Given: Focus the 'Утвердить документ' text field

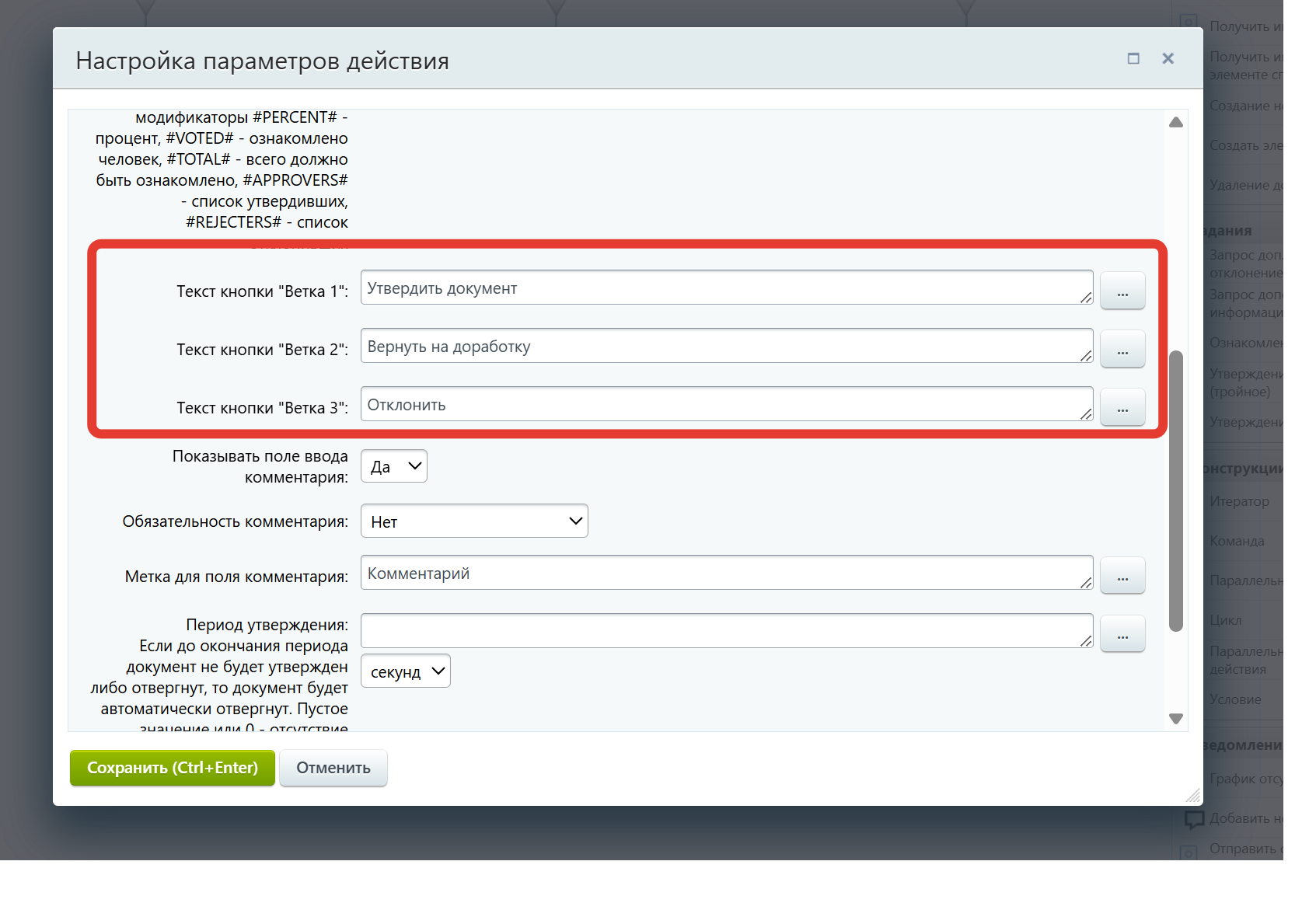Looking at the screenshot, I should [724, 288].
